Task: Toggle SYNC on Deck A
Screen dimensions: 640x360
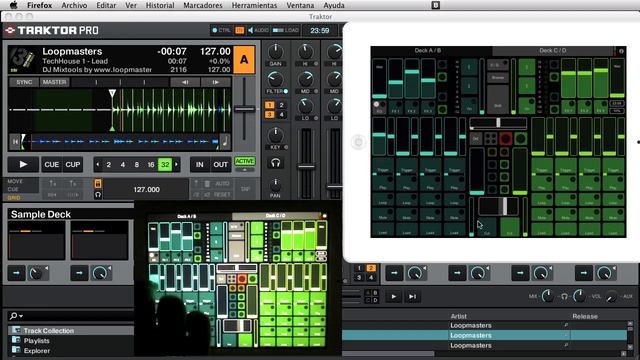Action: (x=24, y=82)
